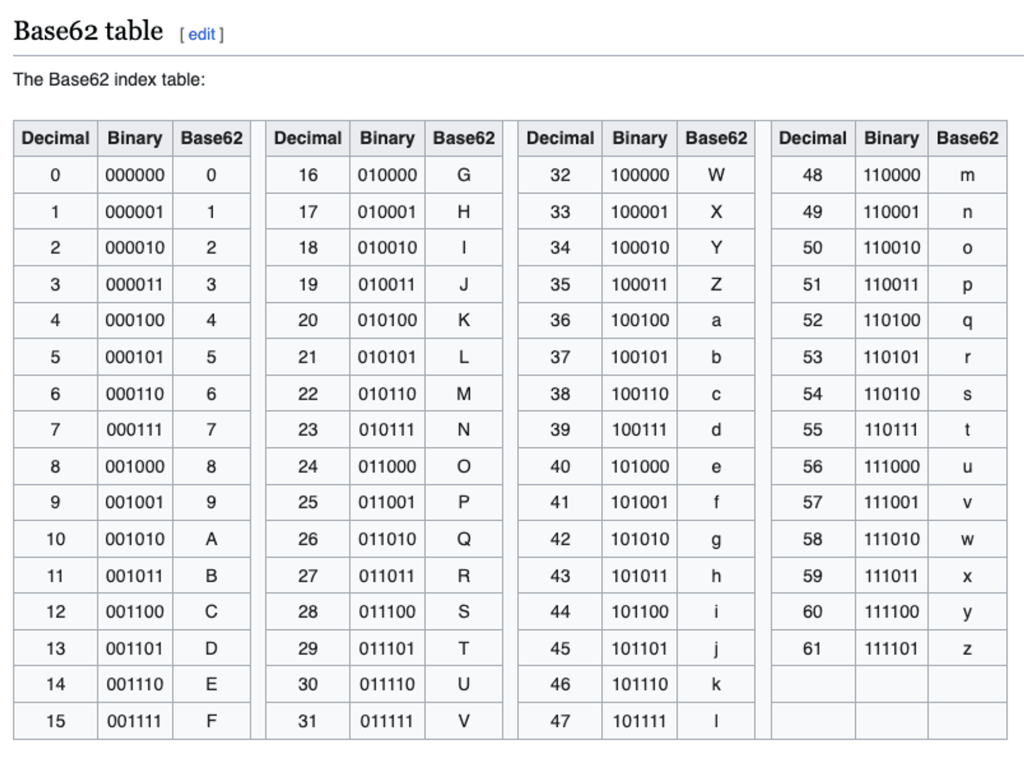The height and width of the screenshot is (759, 1024).
Task: Select the Base62 cell with lowercase a
Action: [x=716, y=321]
